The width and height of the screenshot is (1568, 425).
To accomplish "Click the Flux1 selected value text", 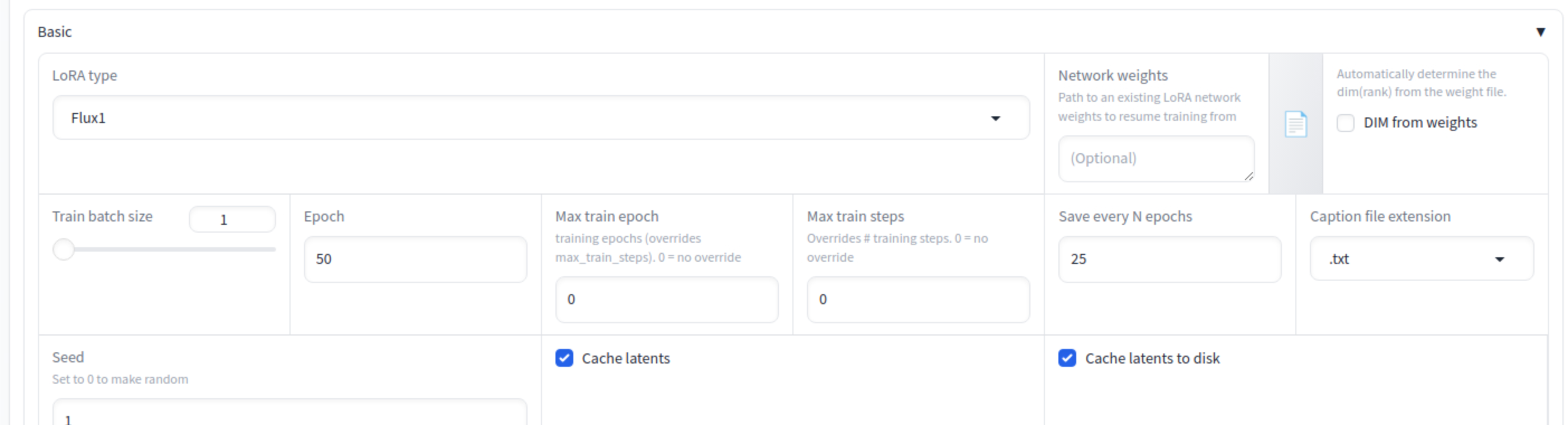I will pos(88,118).
